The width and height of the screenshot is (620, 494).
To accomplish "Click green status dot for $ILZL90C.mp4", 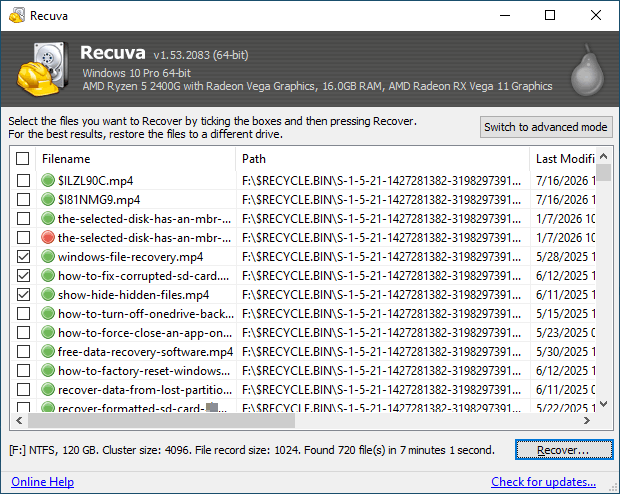I will 48,180.
